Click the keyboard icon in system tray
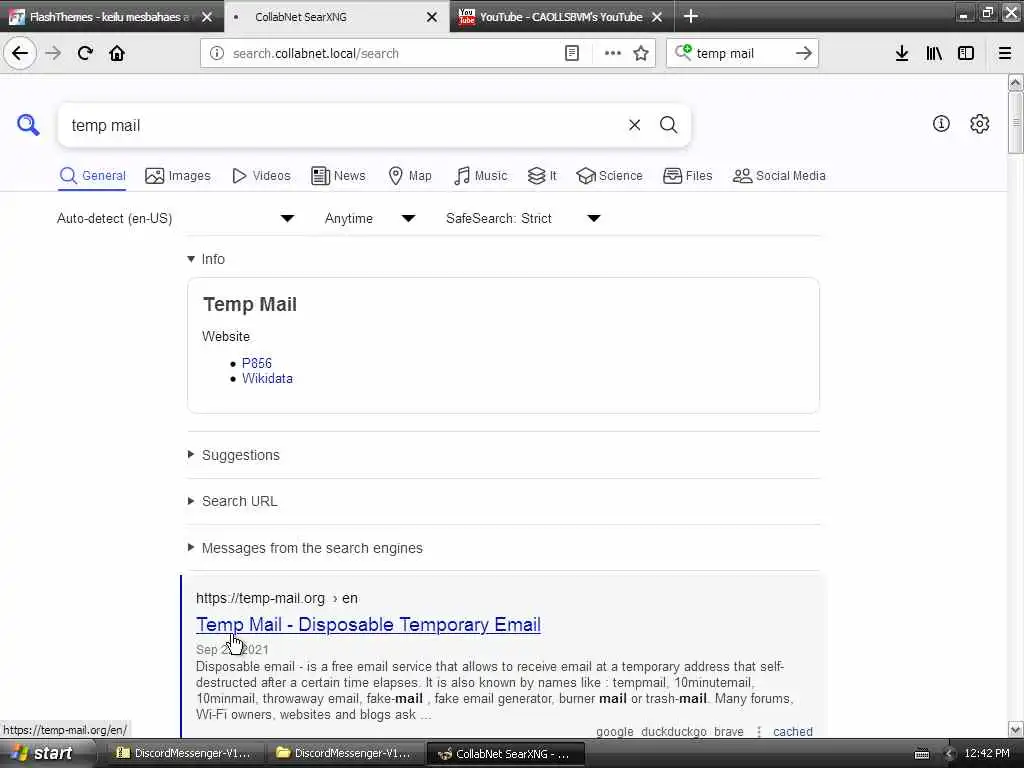Viewport: 1024px width, 768px height. (x=921, y=754)
